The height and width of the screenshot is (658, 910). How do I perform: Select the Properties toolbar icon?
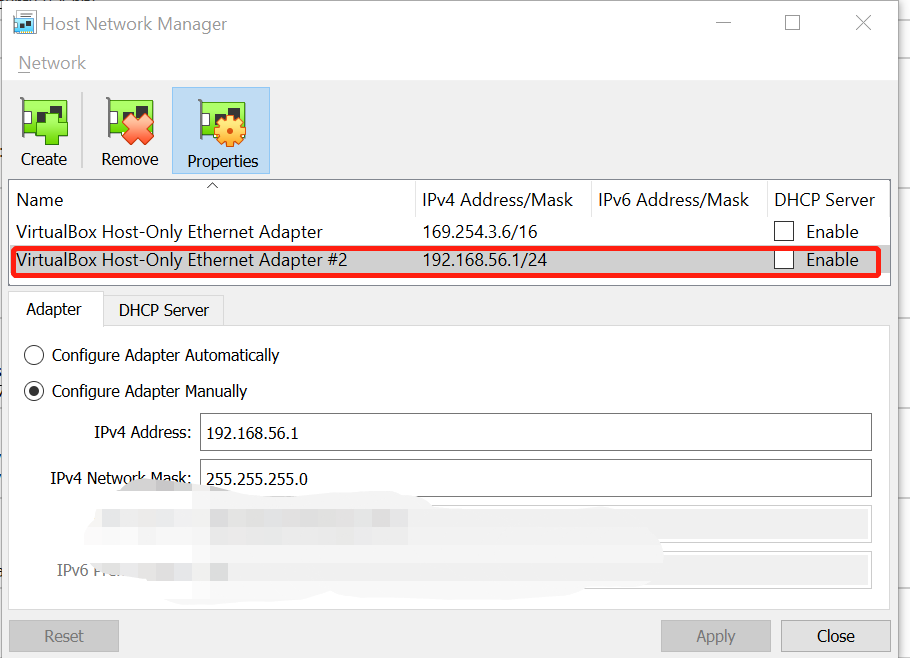[x=220, y=130]
